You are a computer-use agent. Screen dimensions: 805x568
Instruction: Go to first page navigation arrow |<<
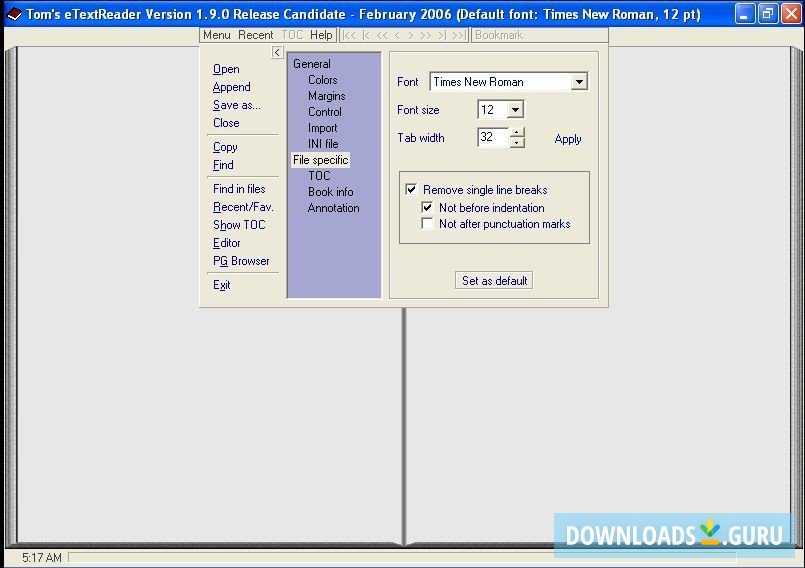pyautogui.click(x=349, y=35)
